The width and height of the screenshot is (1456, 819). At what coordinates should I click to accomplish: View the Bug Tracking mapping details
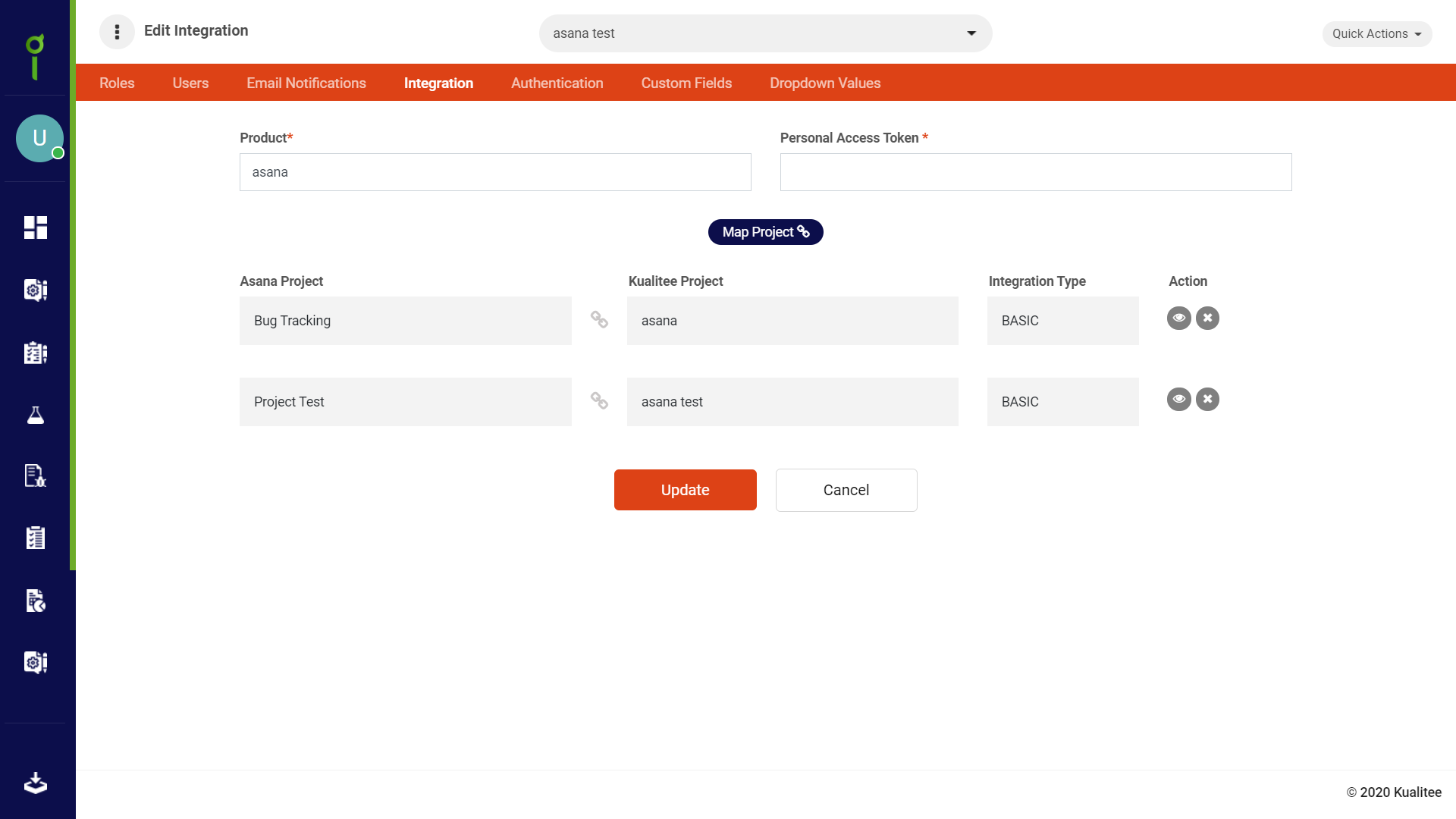(1179, 318)
